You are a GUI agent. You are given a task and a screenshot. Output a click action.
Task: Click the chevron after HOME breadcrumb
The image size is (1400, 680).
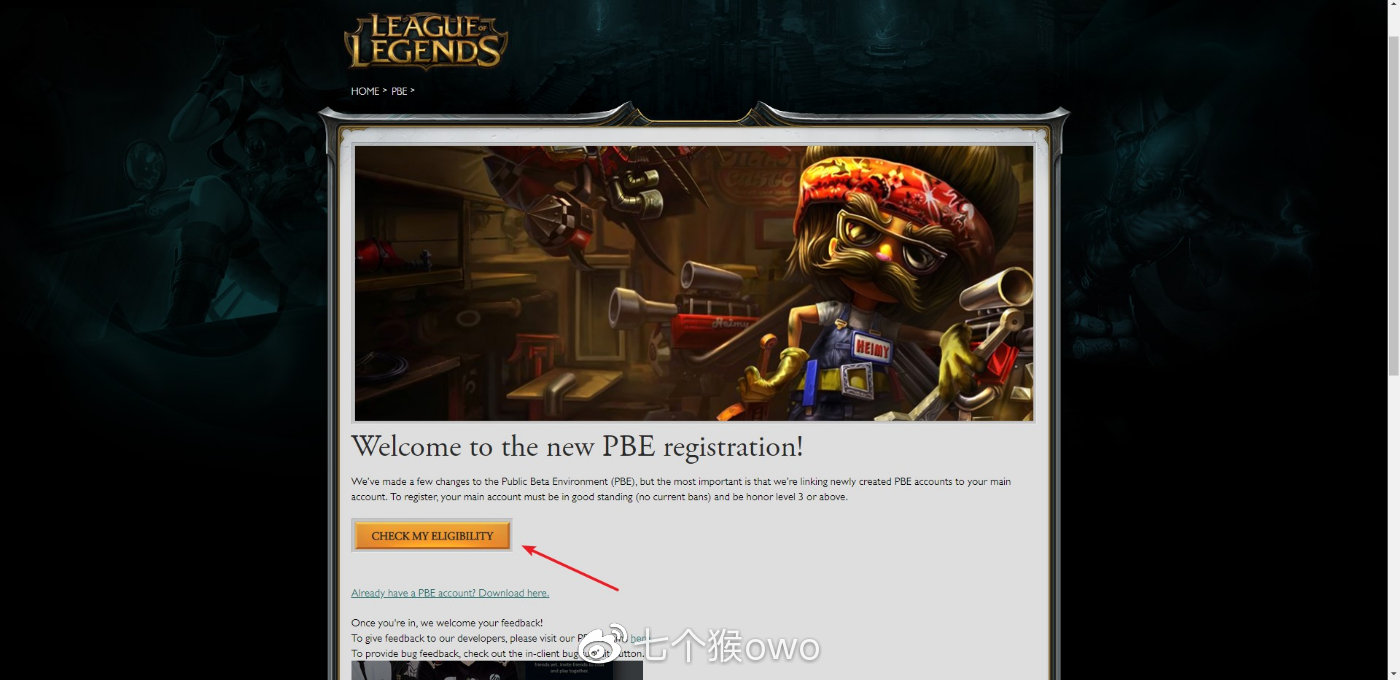coord(385,91)
